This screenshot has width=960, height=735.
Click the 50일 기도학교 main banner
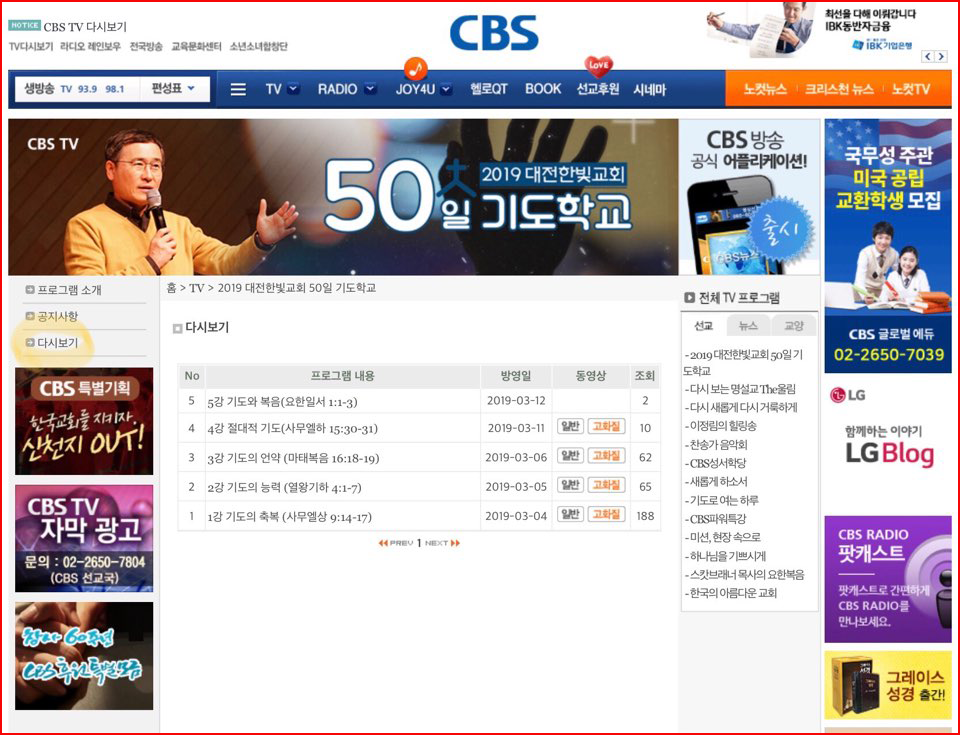click(343, 197)
